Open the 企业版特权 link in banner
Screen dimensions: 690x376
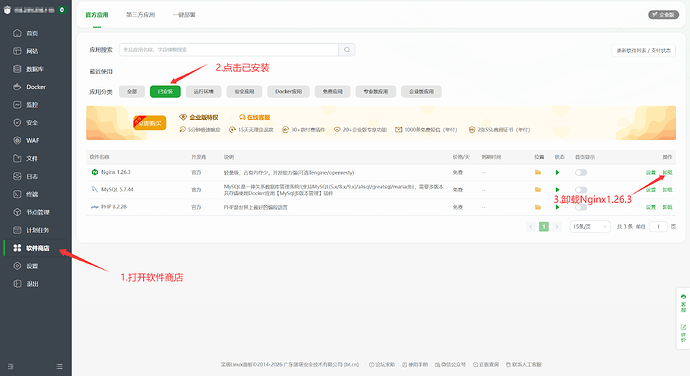[199, 117]
